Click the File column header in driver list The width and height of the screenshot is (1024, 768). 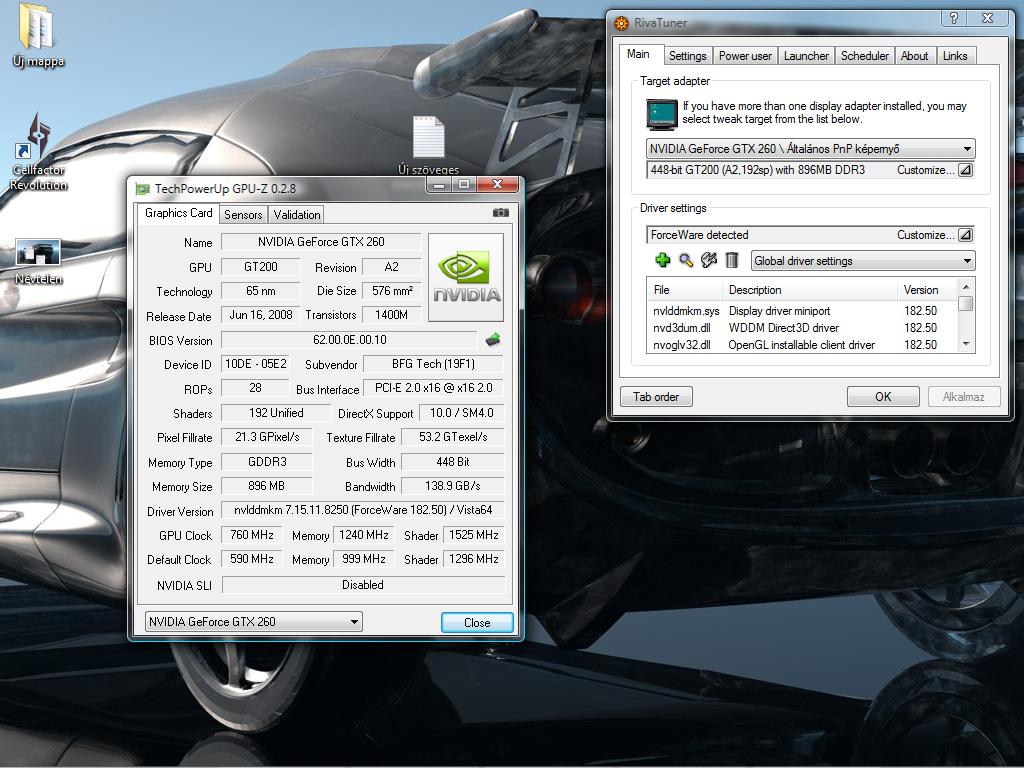pyautogui.click(x=684, y=289)
